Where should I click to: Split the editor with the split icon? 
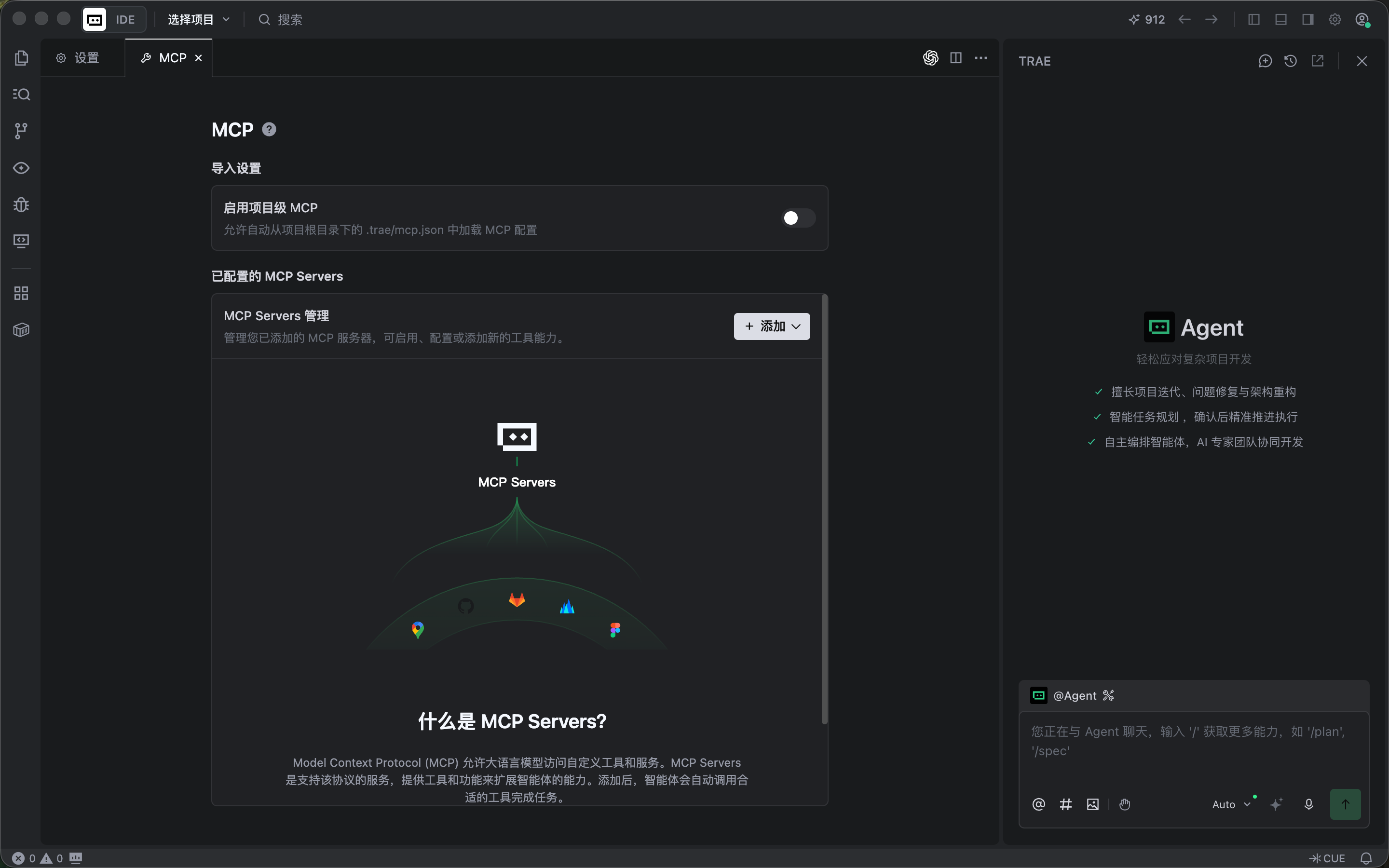click(955, 58)
